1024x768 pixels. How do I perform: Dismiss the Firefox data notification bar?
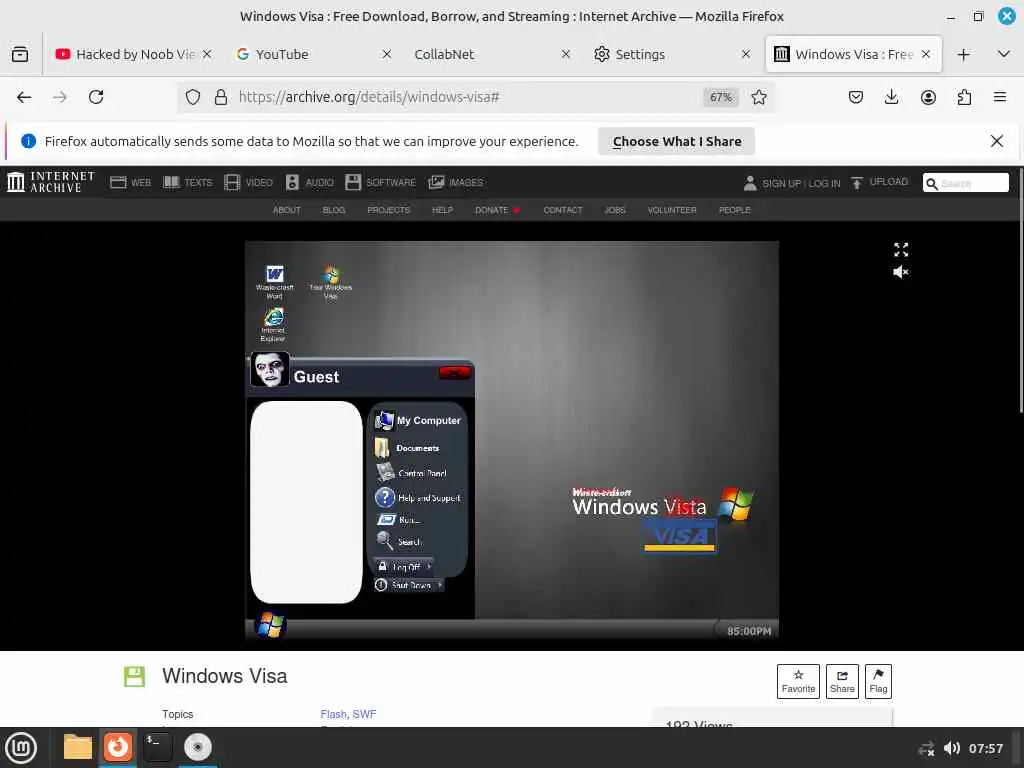(x=997, y=141)
